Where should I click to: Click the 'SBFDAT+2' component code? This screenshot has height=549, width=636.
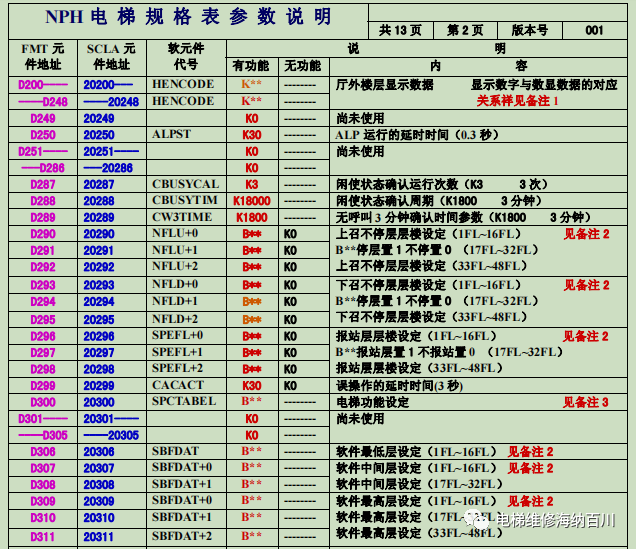[182, 536]
